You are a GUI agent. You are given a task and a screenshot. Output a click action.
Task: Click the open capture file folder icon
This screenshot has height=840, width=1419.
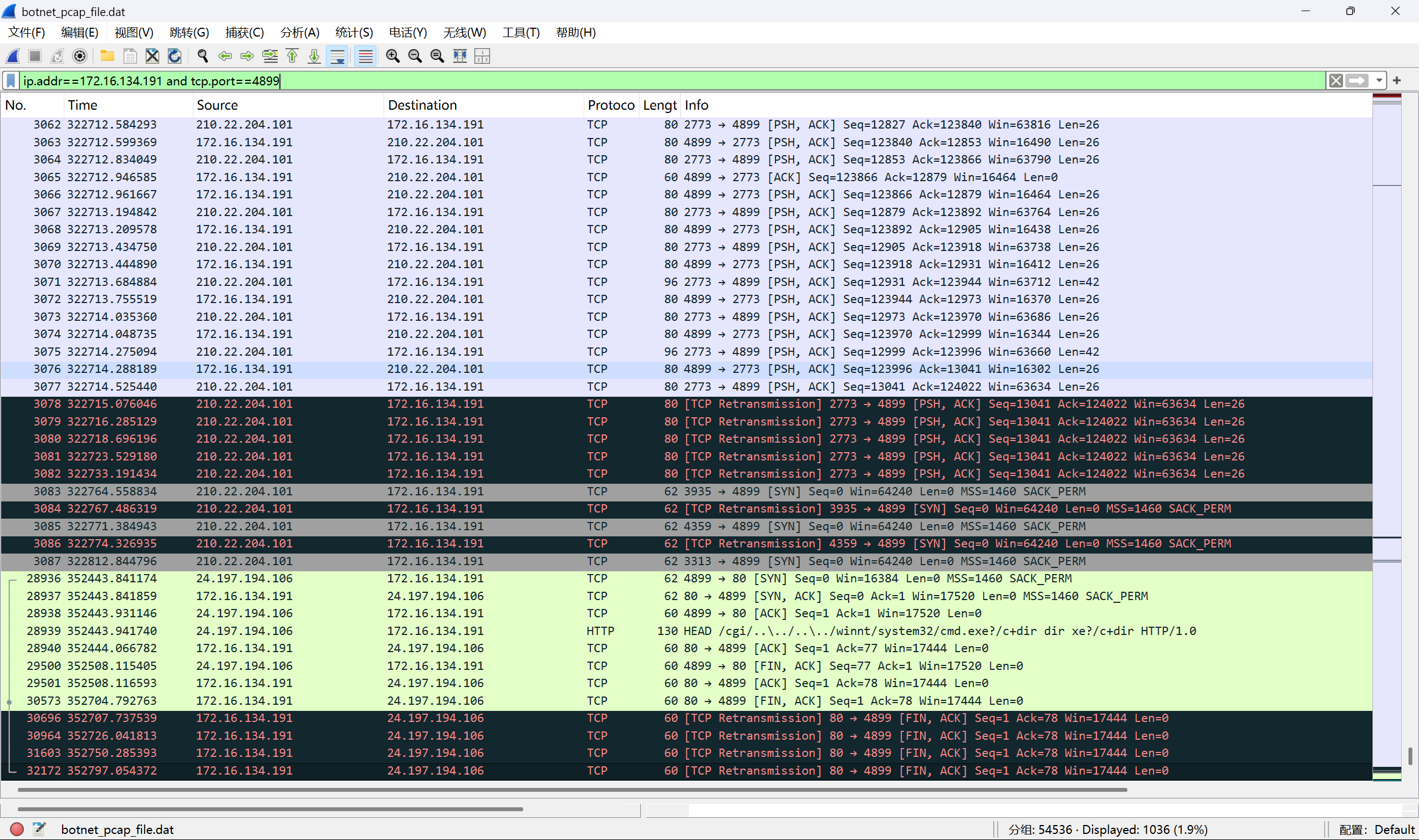(107, 56)
